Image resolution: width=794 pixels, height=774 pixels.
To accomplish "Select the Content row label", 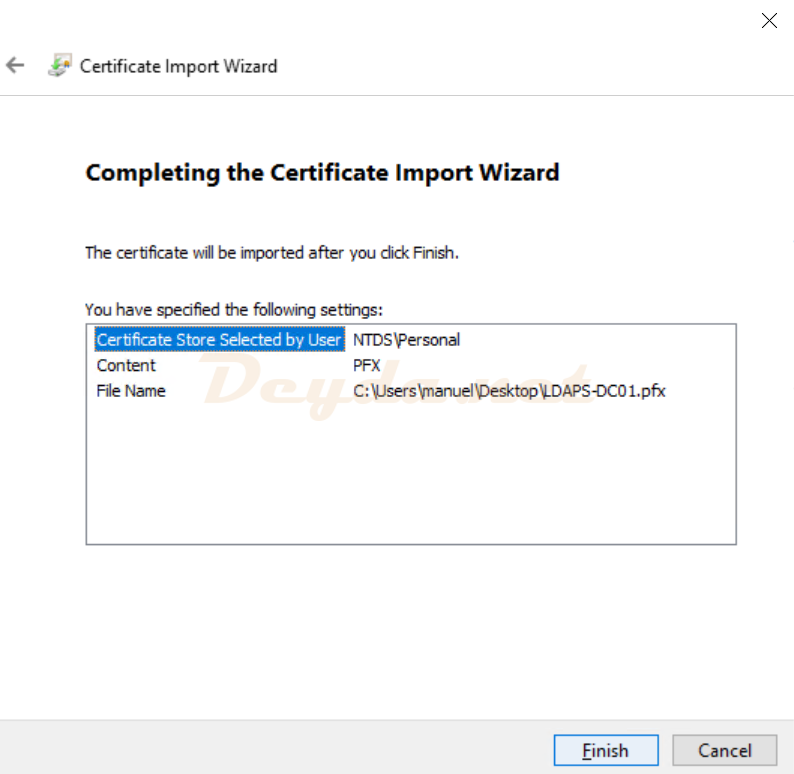I will 126,366.
